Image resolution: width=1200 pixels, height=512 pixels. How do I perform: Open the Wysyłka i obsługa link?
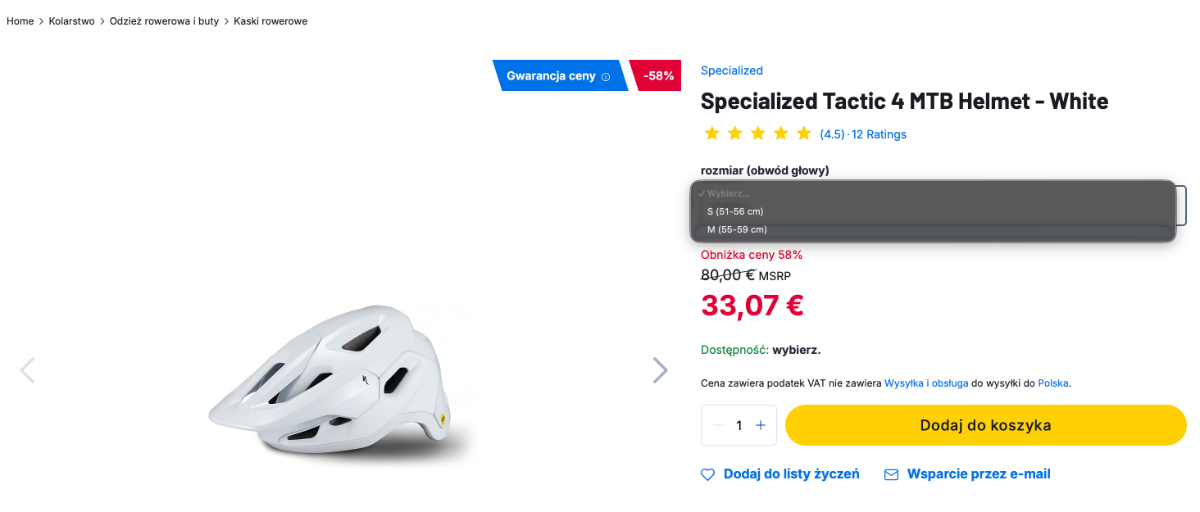(926, 383)
